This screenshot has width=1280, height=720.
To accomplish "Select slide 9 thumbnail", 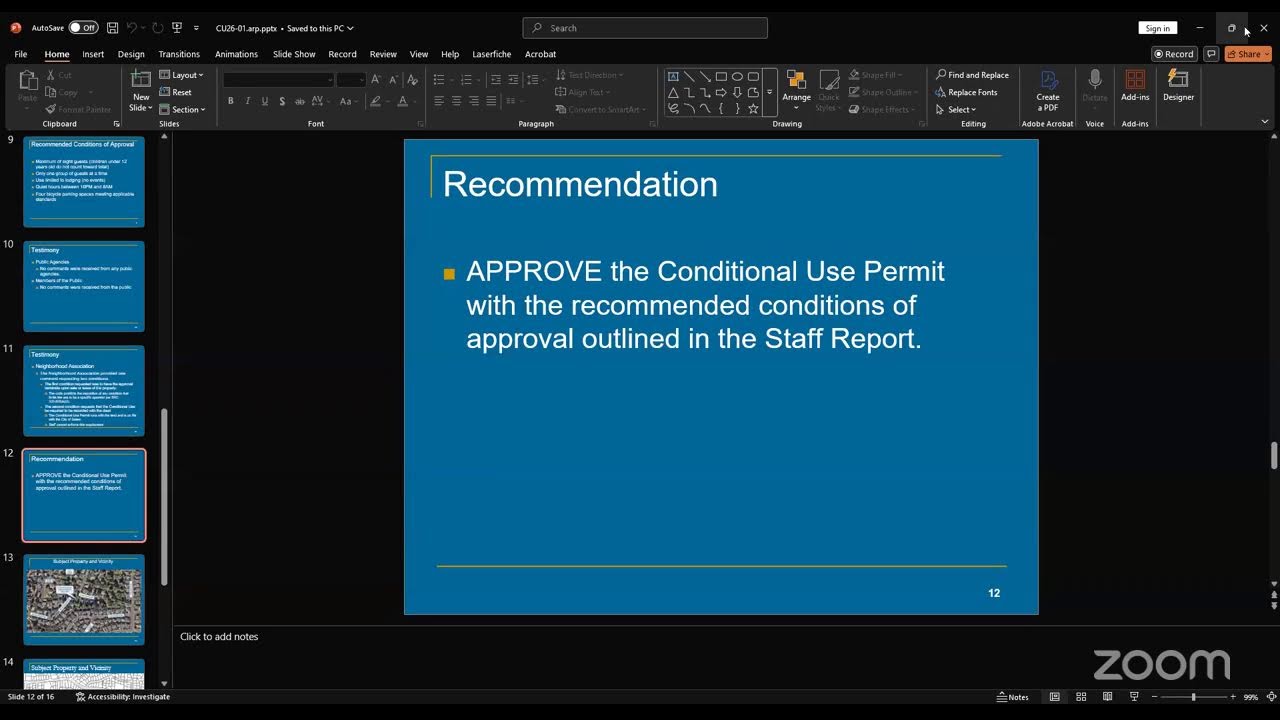I will (x=84, y=182).
